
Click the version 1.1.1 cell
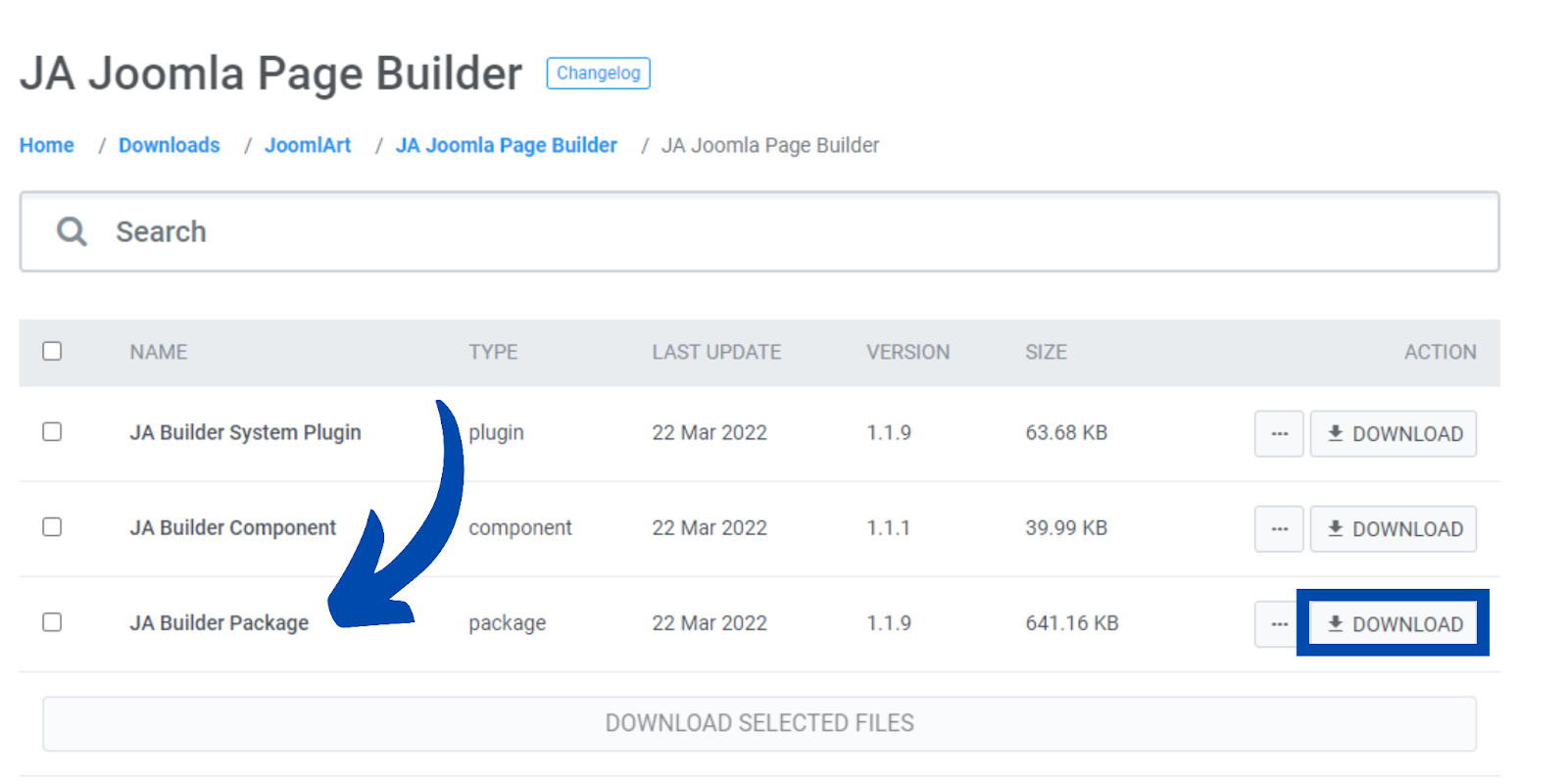(888, 527)
